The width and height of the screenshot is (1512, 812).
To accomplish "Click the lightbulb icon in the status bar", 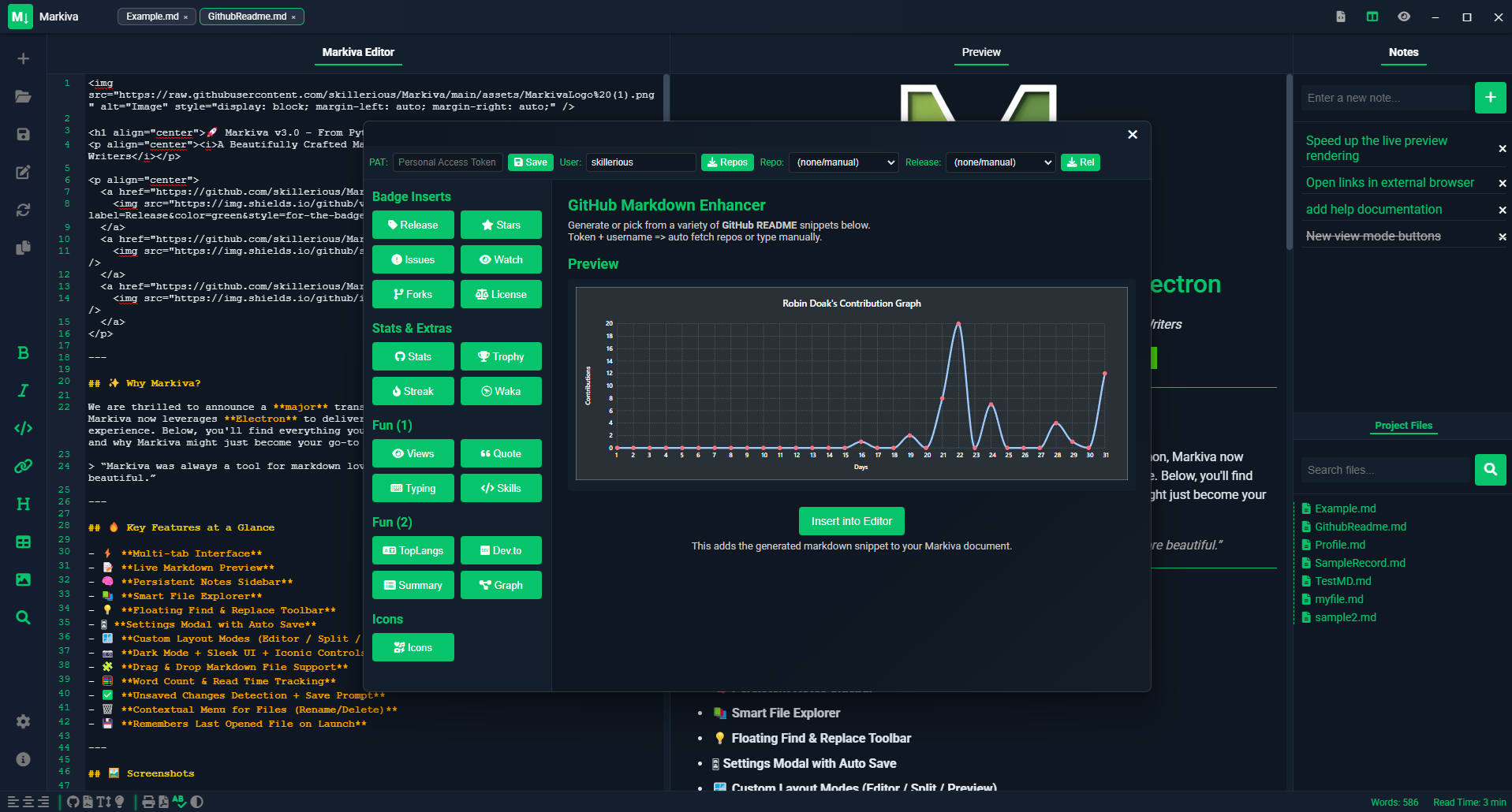I will tap(119, 802).
